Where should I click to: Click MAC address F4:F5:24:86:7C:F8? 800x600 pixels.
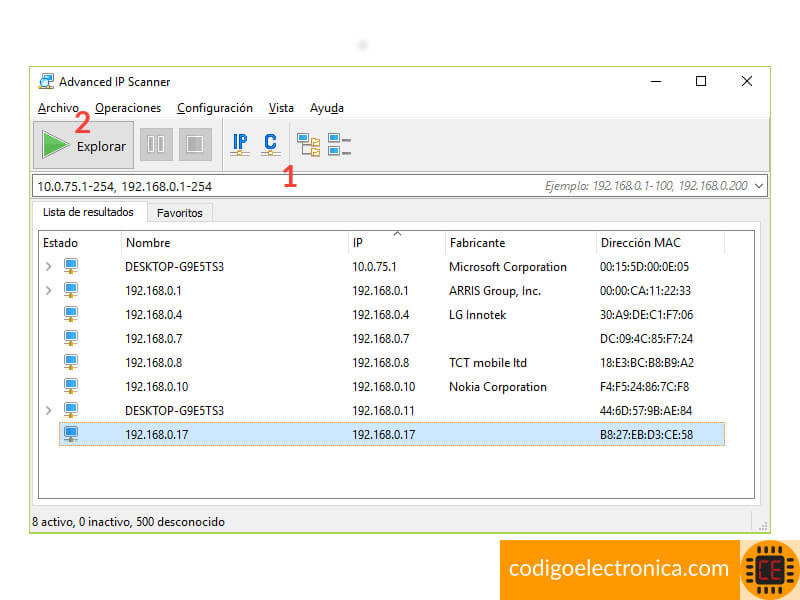(644, 387)
